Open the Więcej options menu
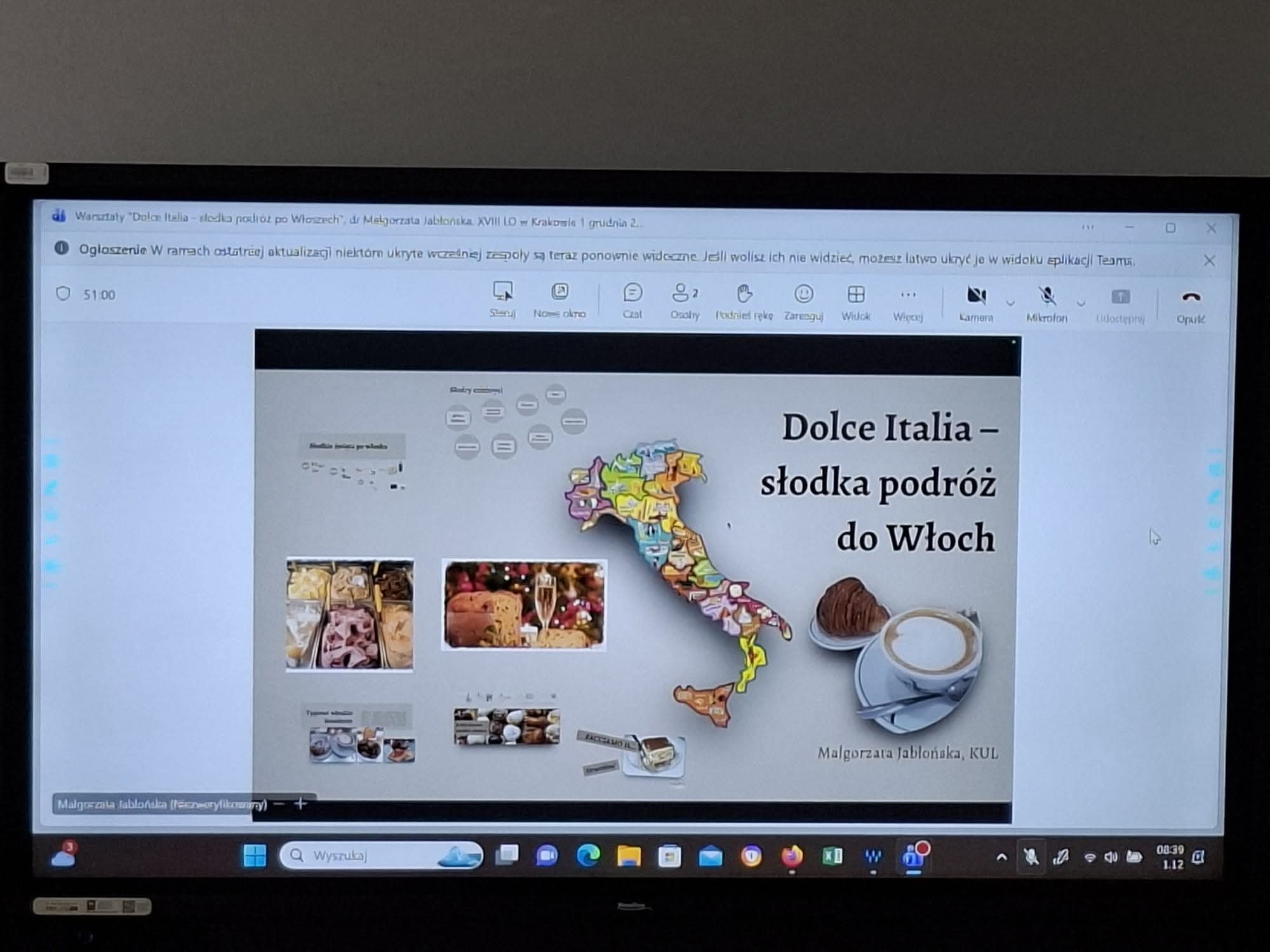1270x952 pixels. pyautogui.click(x=908, y=303)
